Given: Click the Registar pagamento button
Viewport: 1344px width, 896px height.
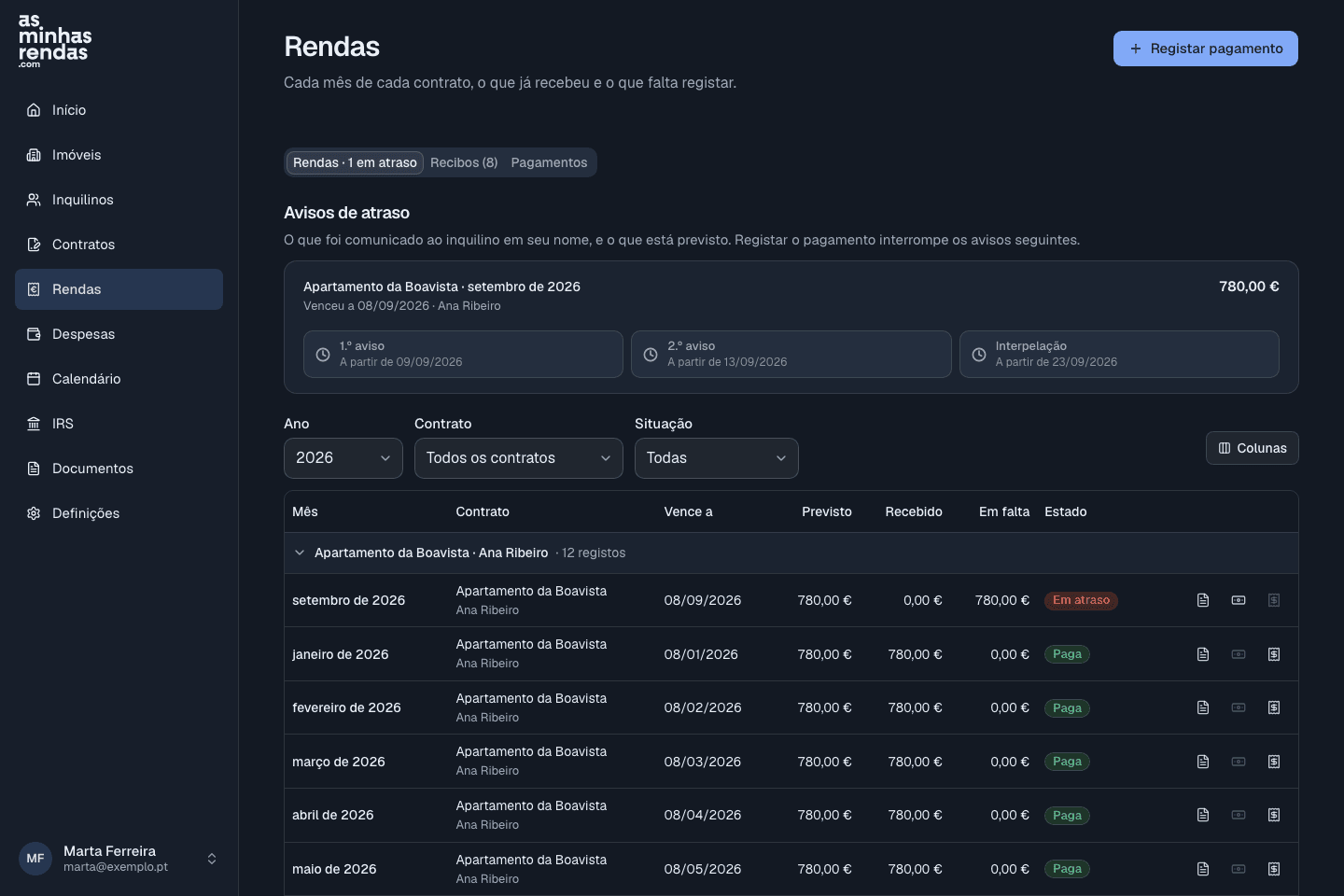Looking at the screenshot, I should 1206,49.
